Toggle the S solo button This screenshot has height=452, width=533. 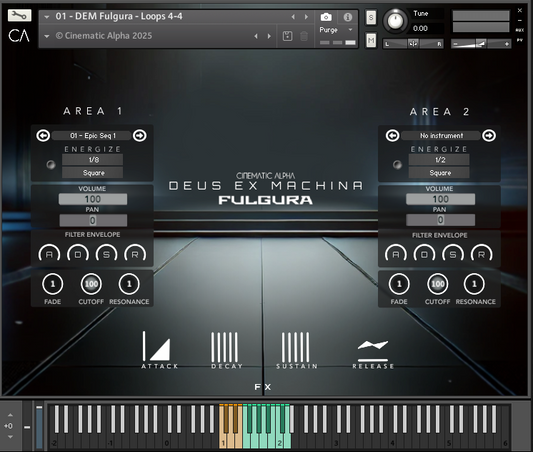tap(371, 17)
